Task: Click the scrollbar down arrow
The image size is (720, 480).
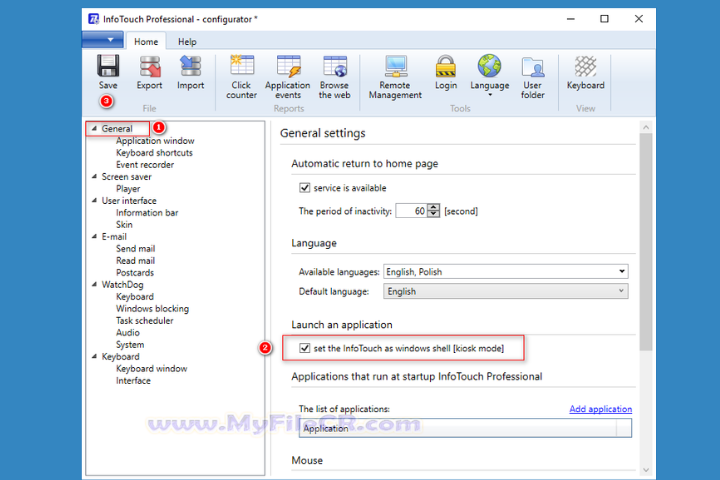Action: [646, 470]
